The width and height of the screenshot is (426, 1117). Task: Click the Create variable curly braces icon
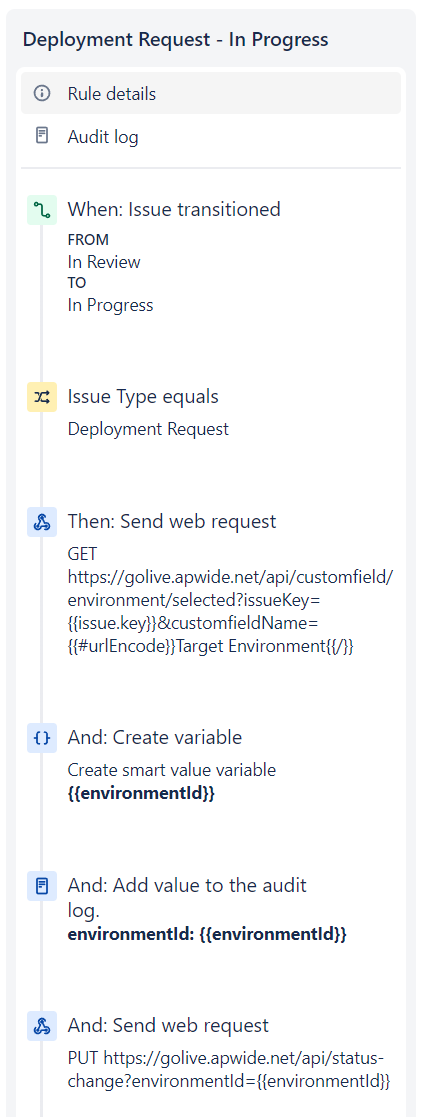pyautogui.click(x=42, y=738)
